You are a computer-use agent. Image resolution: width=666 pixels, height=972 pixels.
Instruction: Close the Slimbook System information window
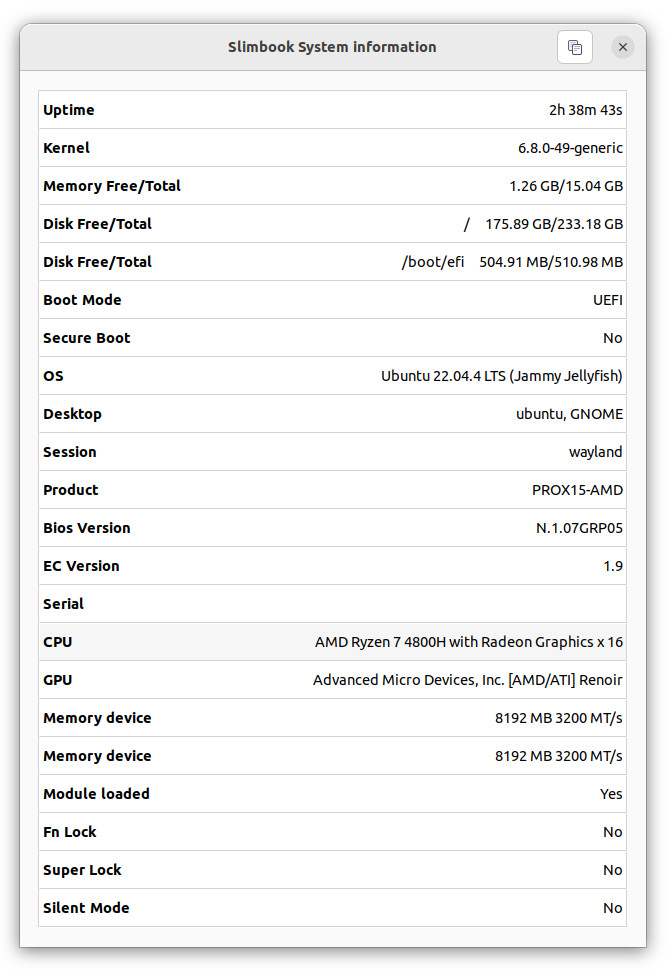(623, 47)
